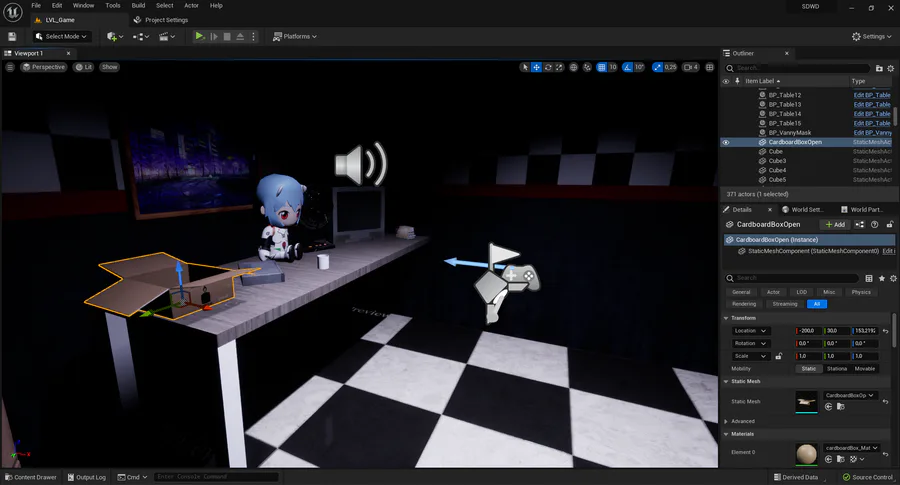Open the File menu

pos(36,5)
